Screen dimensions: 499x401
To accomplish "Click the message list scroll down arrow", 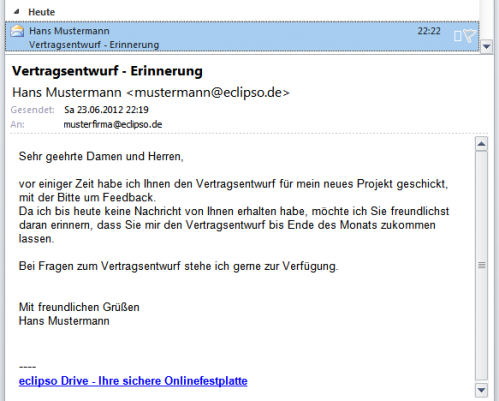I will tap(486, 47).
